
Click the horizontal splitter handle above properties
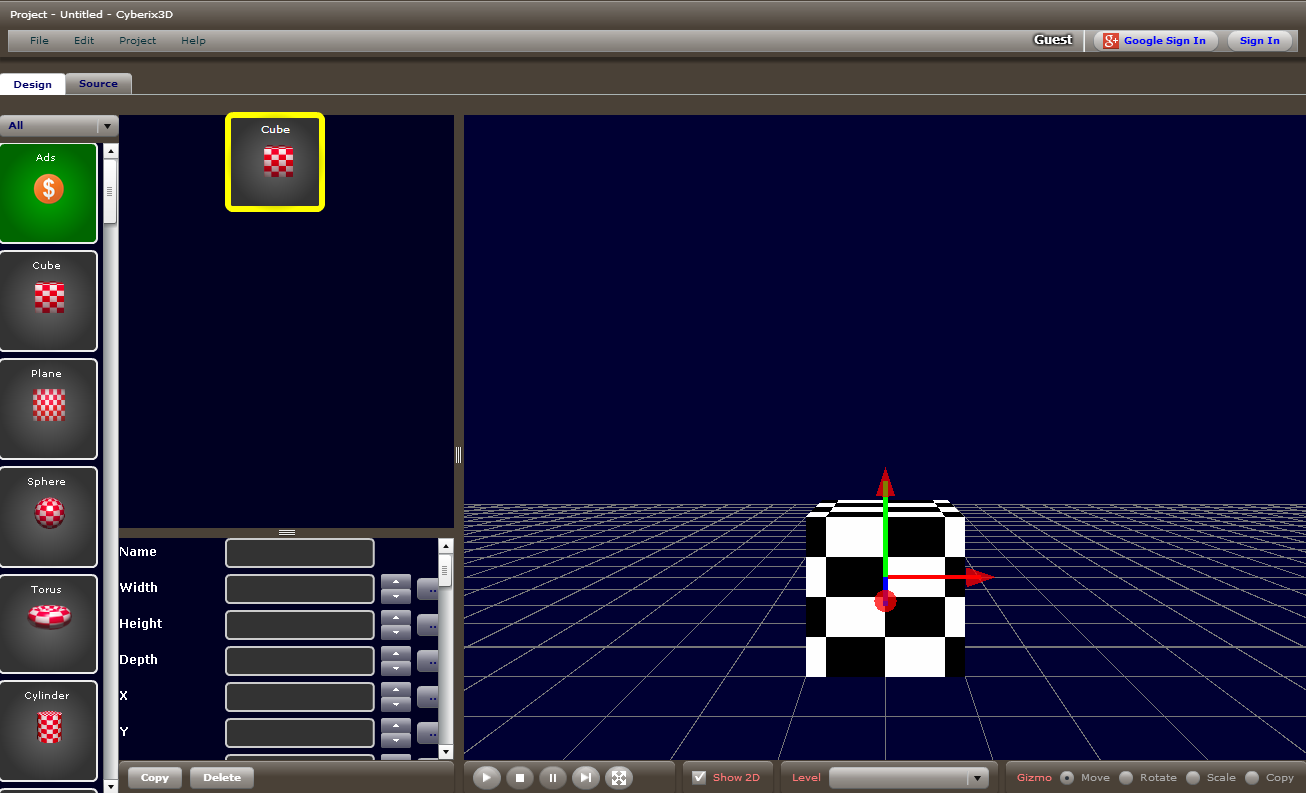click(x=287, y=533)
